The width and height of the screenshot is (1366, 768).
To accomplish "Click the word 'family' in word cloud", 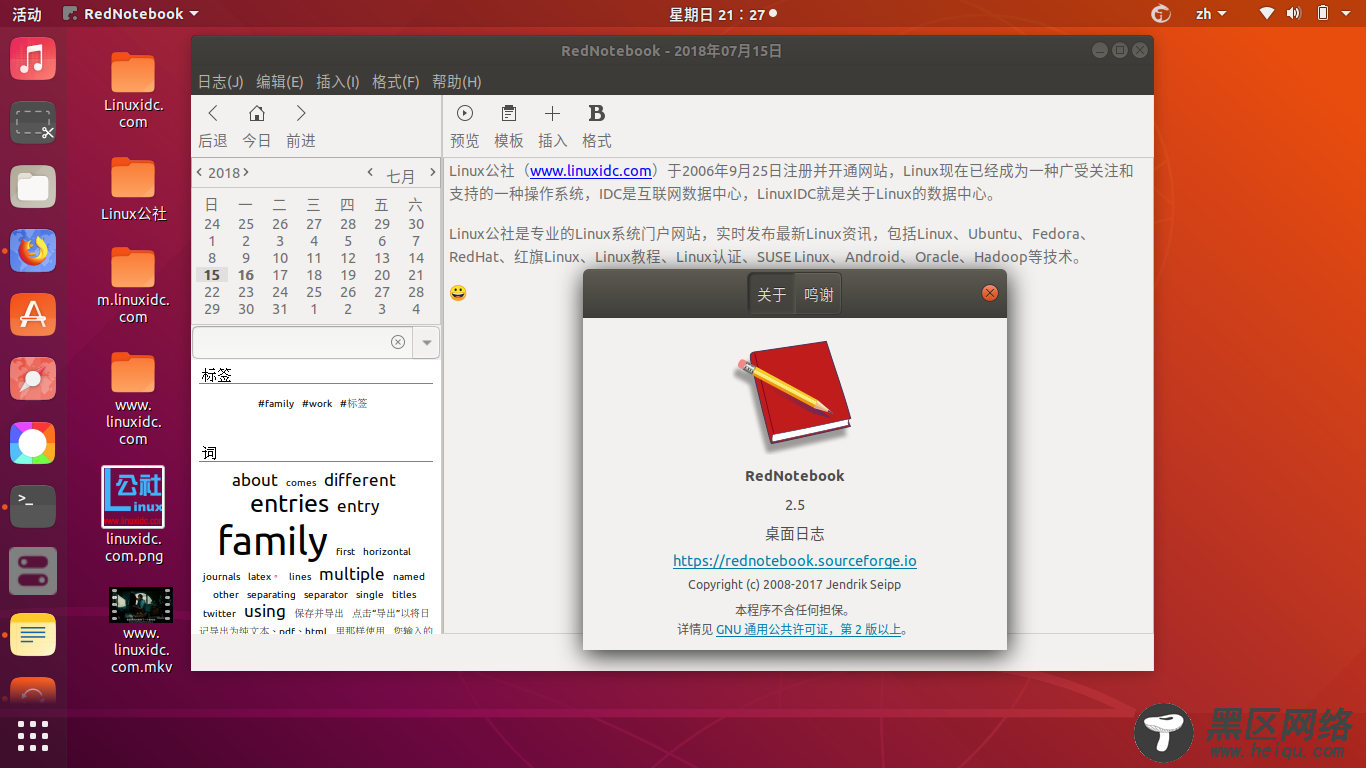I will [x=273, y=541].
